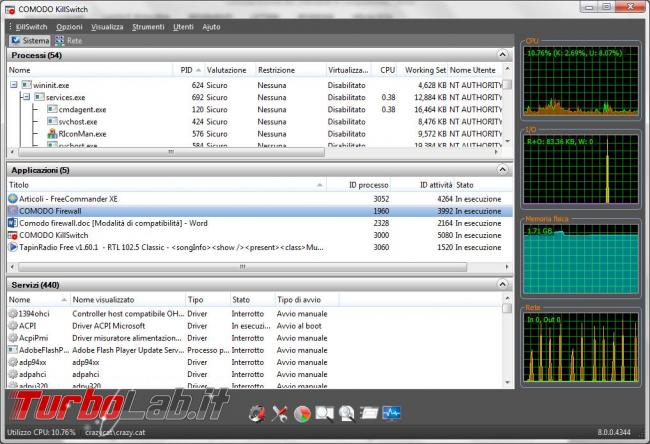Select the COMODO Firewall application row
Viewport: 650px width, 444px height.
260,211
